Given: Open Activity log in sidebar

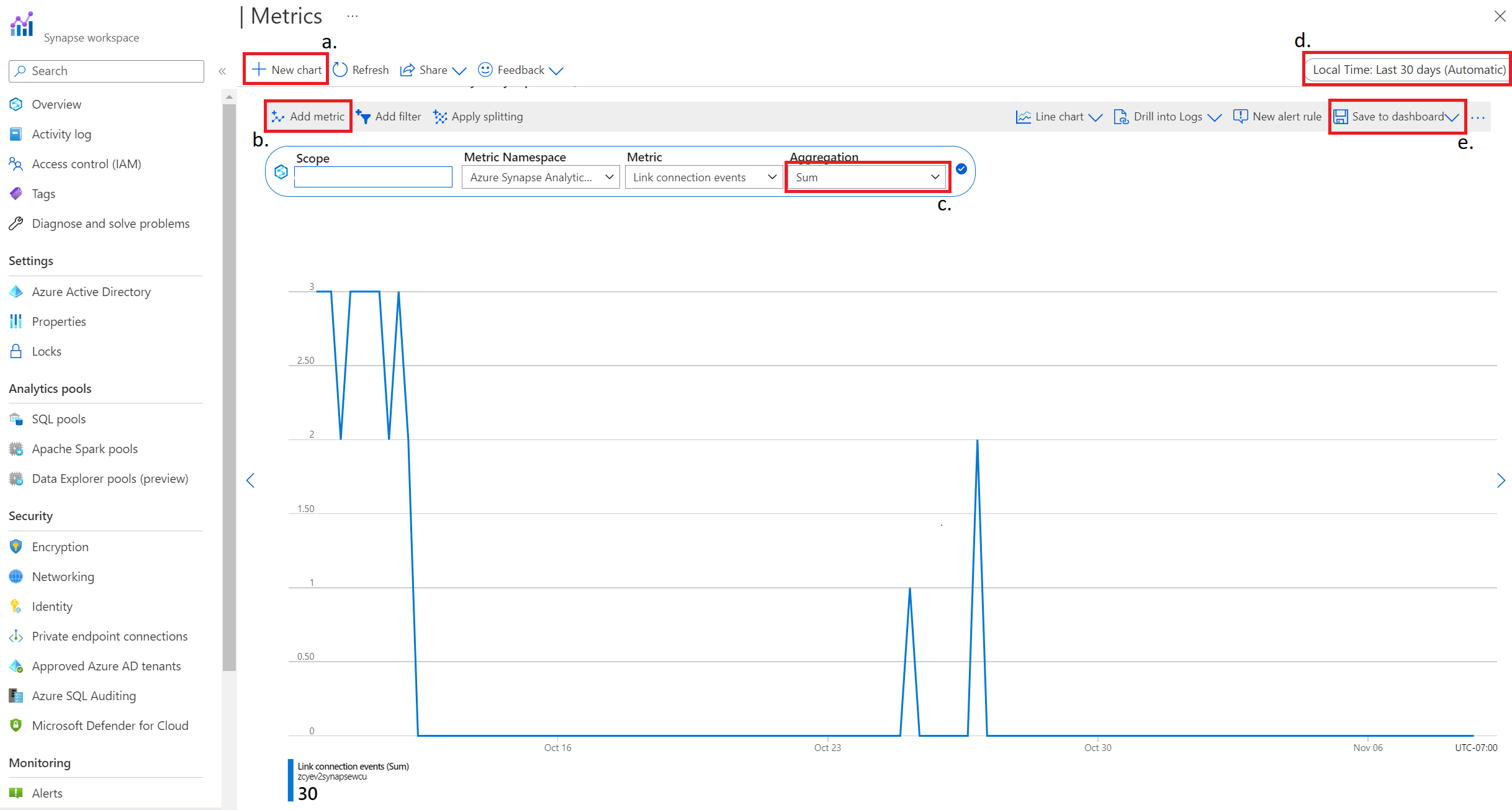Looking at the screenshot, I should coord(61,134).
